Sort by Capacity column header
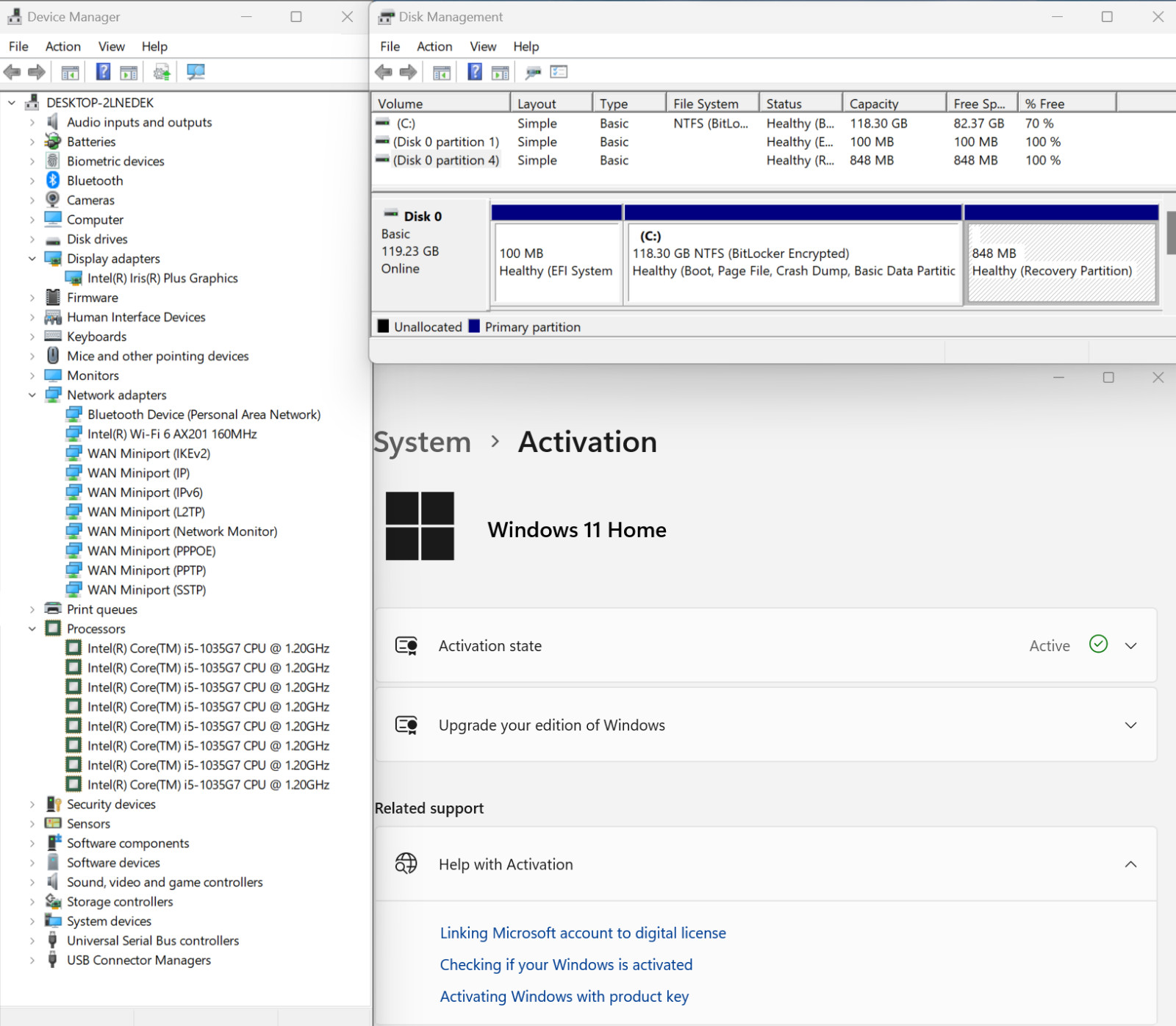Screen dimensions: 1176x1026 pyautogui.click(x=894, y=103)
